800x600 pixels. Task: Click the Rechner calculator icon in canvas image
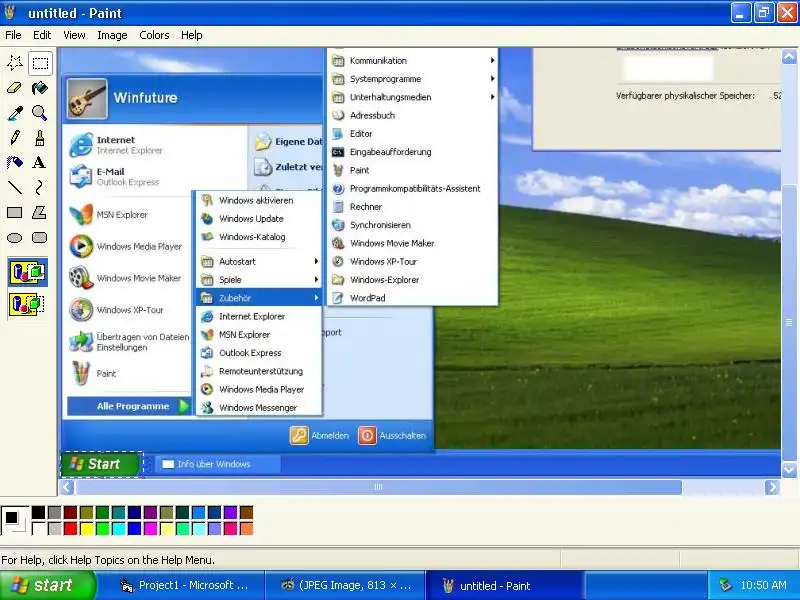click(338, 207)
